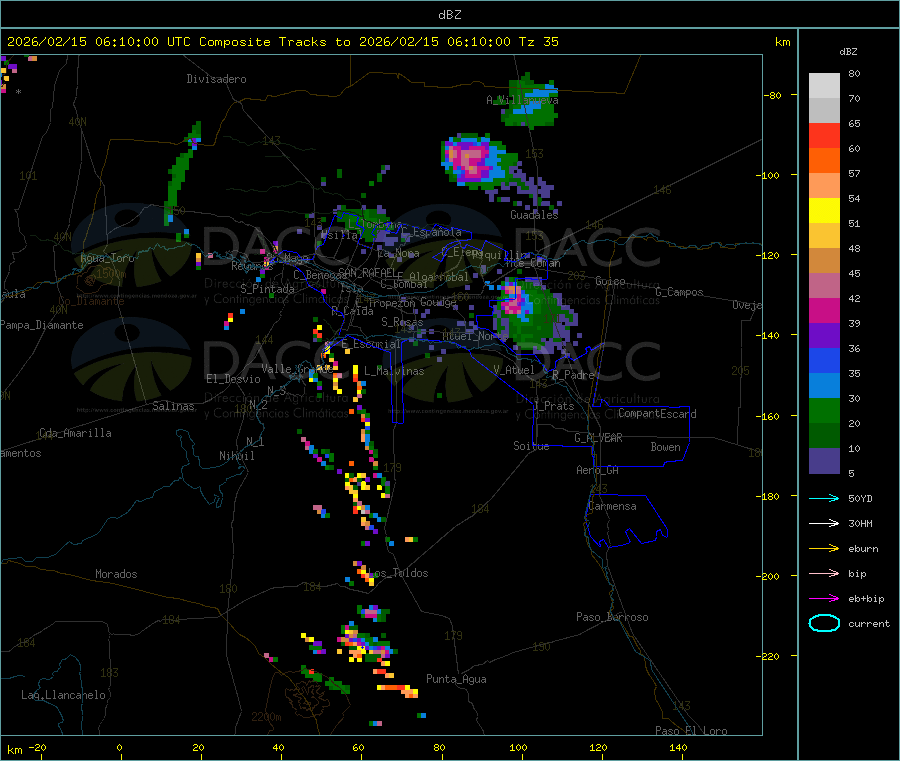Click the 'Punta_Agua' map label

456,679
